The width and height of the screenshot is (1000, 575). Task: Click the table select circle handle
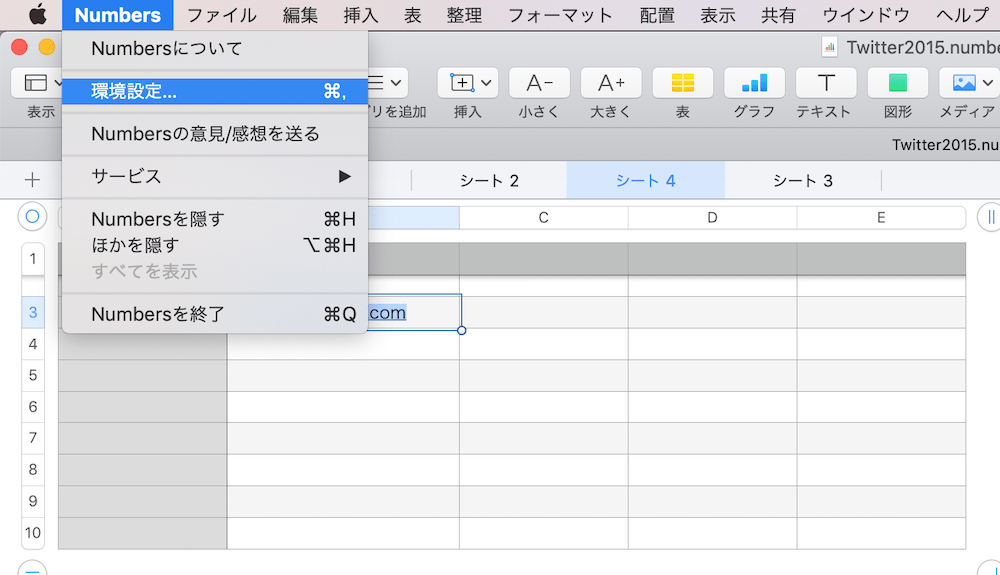[33, 217]
